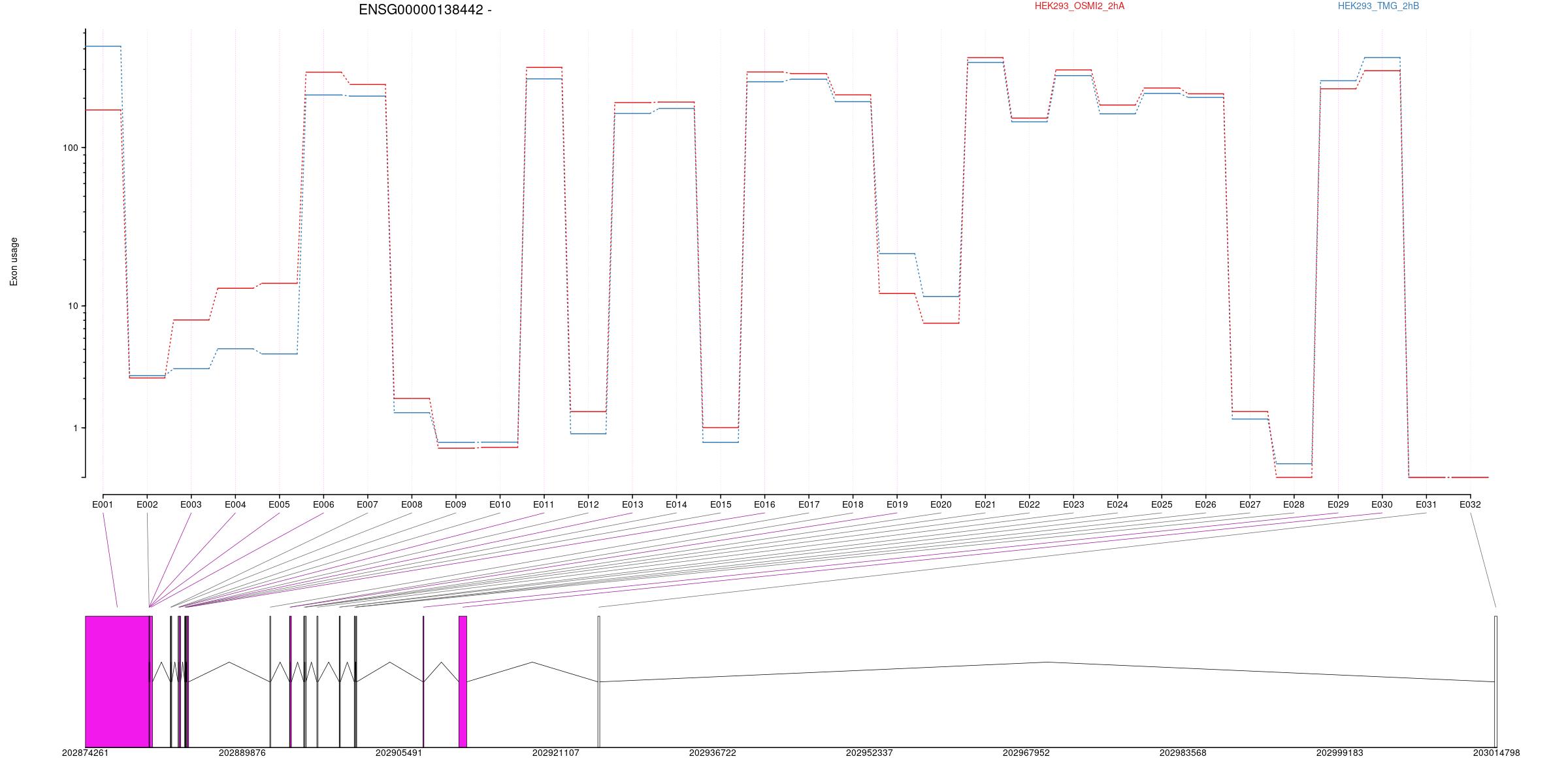Select exon label E025
Image resolution: width=1568 pixels, height=784 pixels.
pyautogui.click(x=1162, y=504)
